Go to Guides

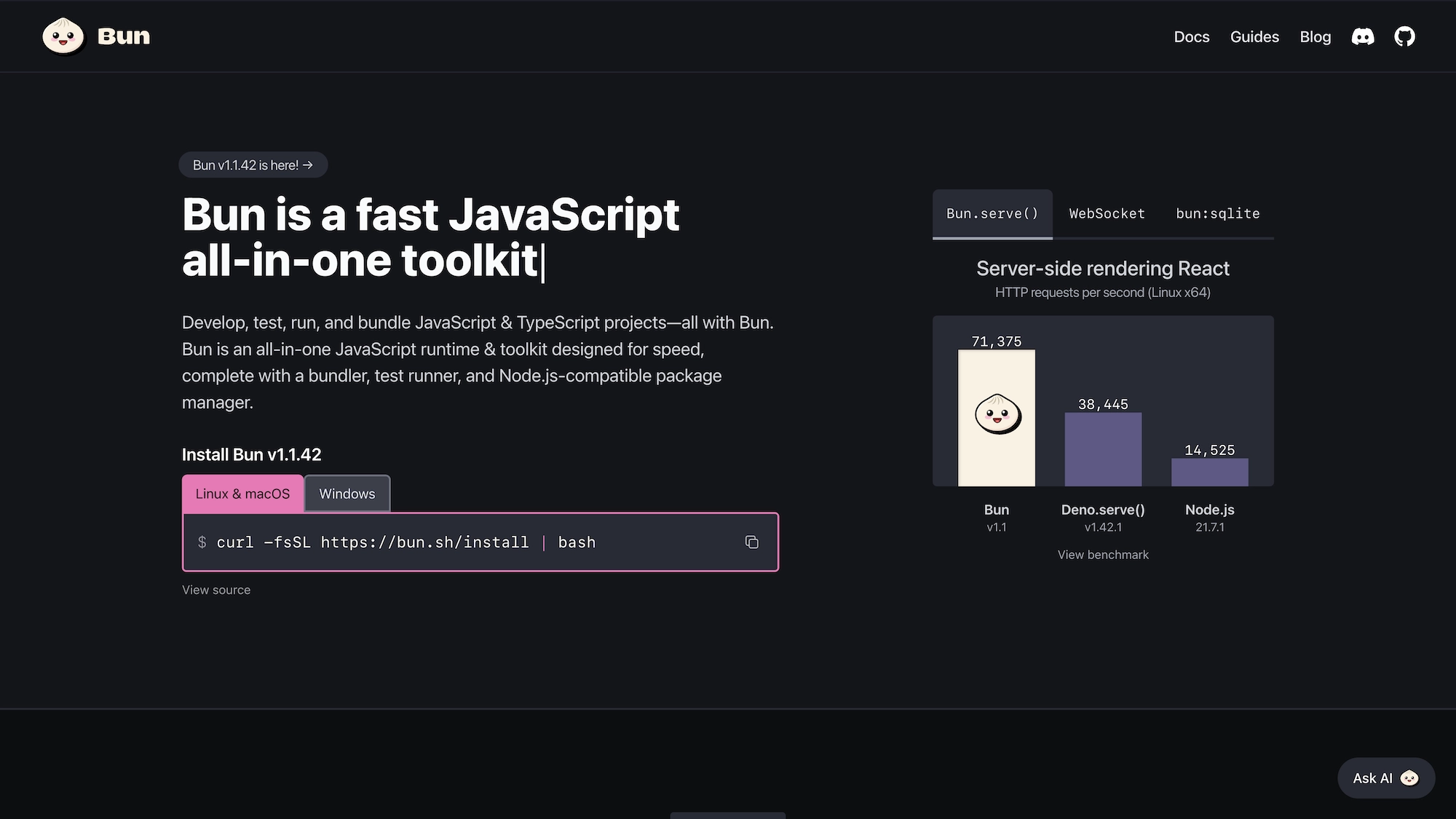coord(1254,36)
